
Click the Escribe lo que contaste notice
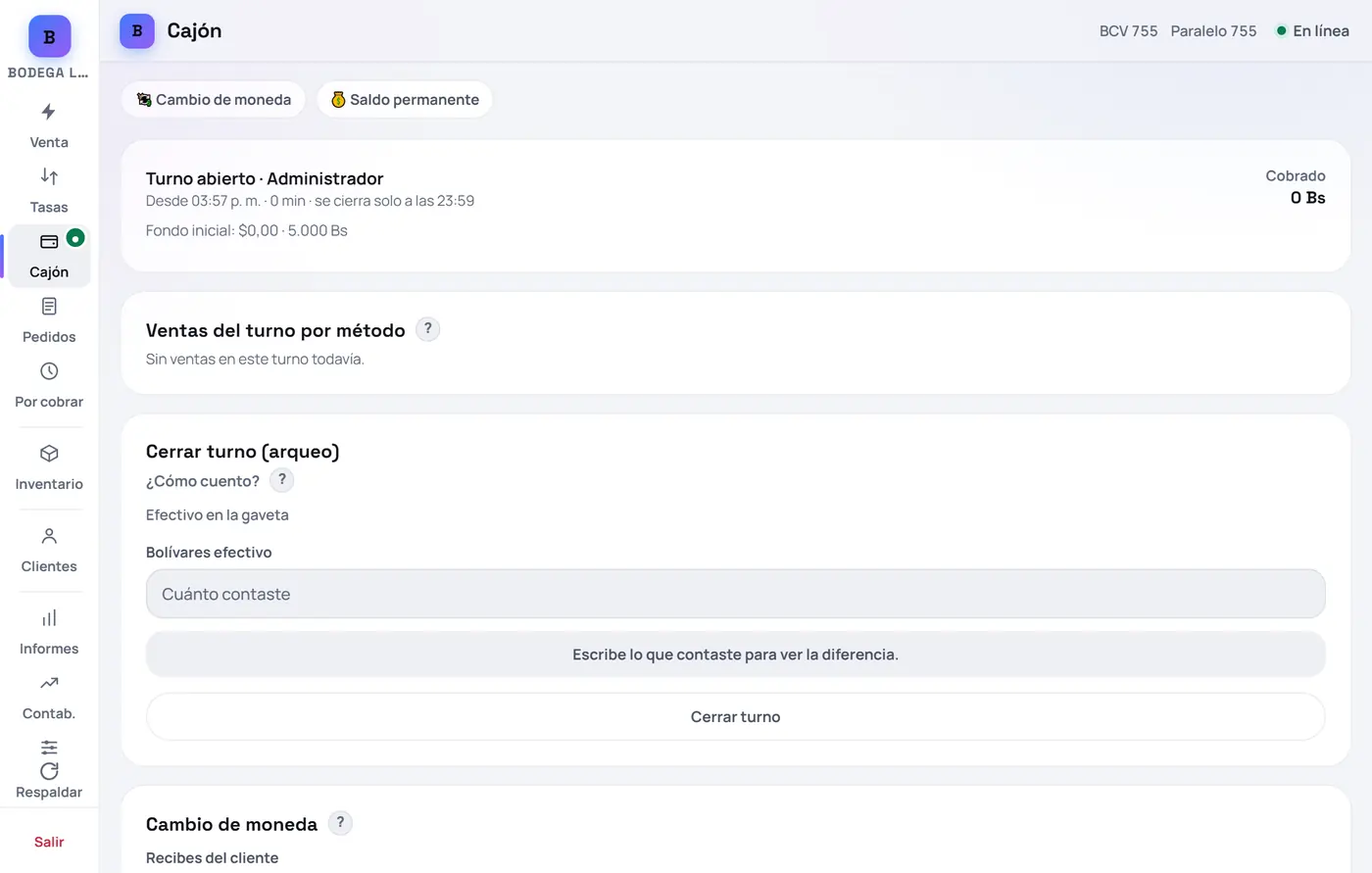735,655
